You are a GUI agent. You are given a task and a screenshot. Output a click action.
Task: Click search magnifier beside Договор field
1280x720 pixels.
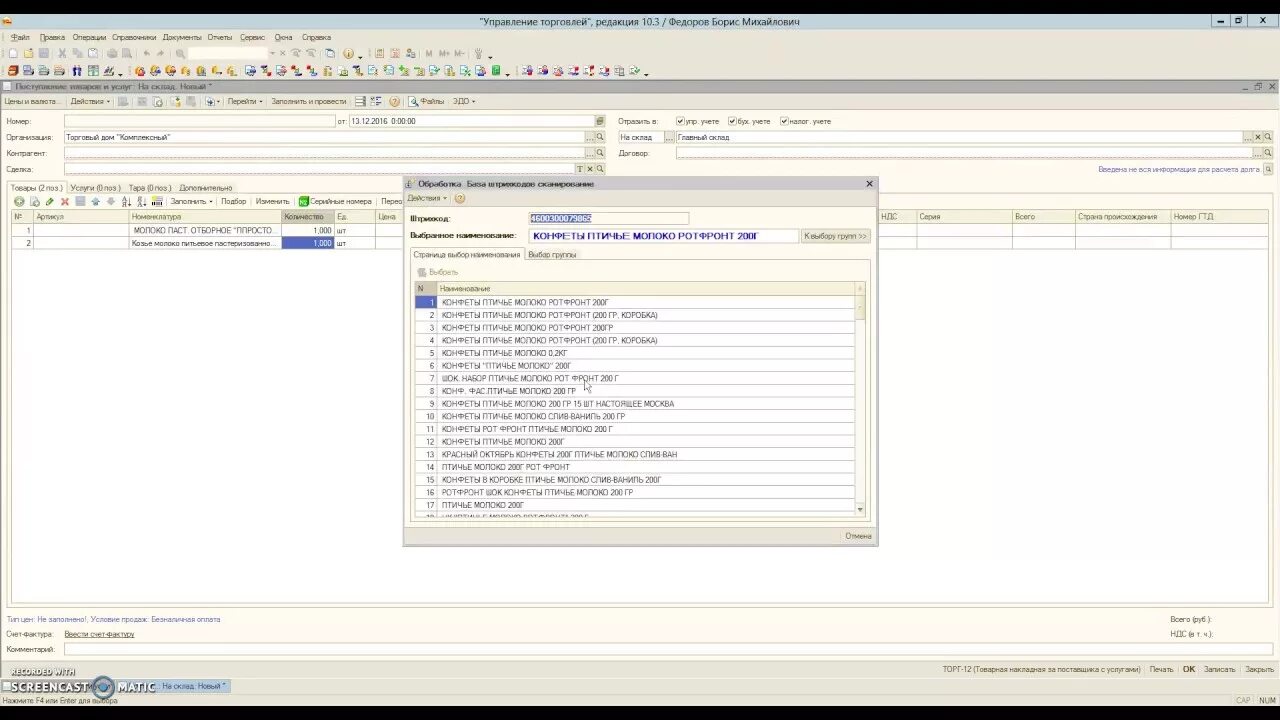click(1268, 153)
